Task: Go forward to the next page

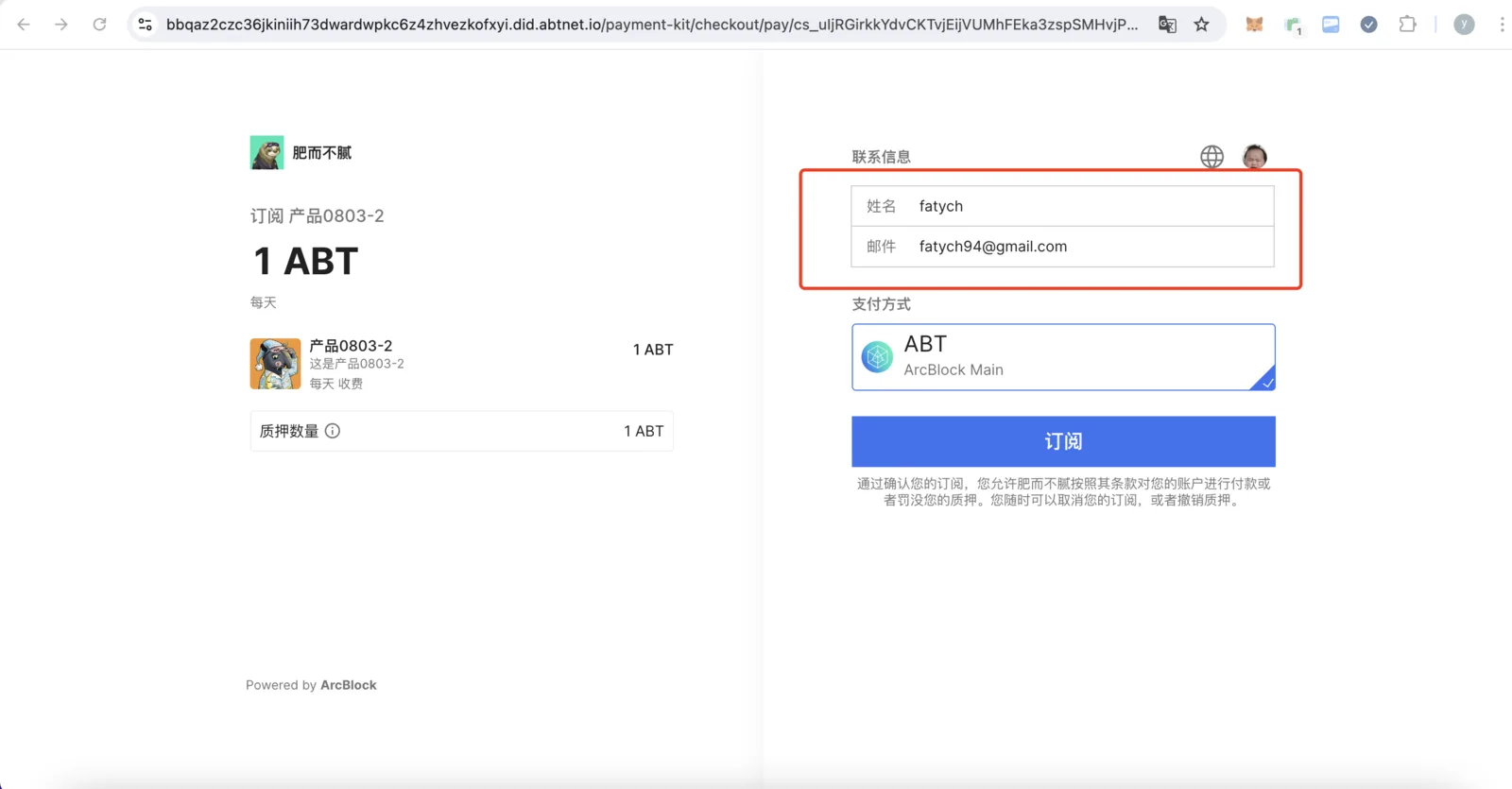Action: pos(61,25)
